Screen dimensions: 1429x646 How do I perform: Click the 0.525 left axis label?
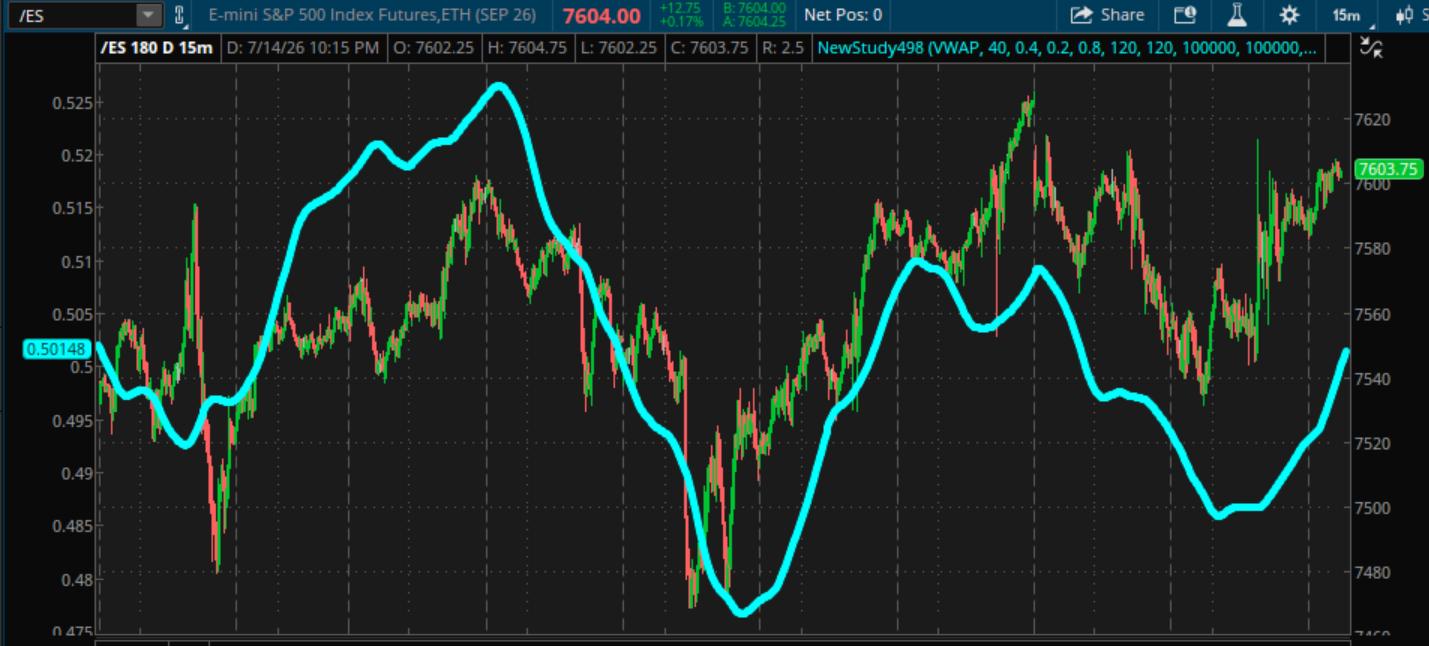coord(72,103)
